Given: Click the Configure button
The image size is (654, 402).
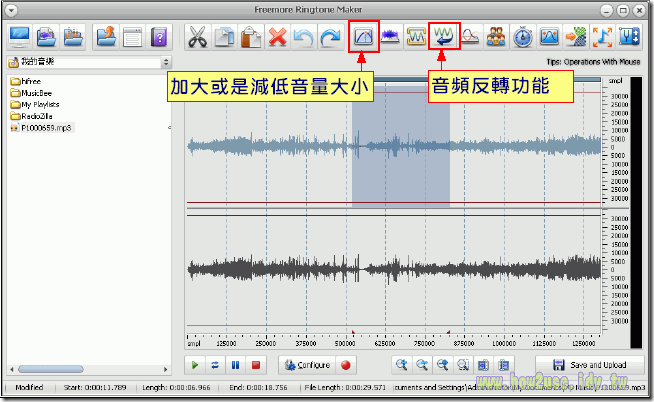Looking at the screenshot, I should [307, 365].
